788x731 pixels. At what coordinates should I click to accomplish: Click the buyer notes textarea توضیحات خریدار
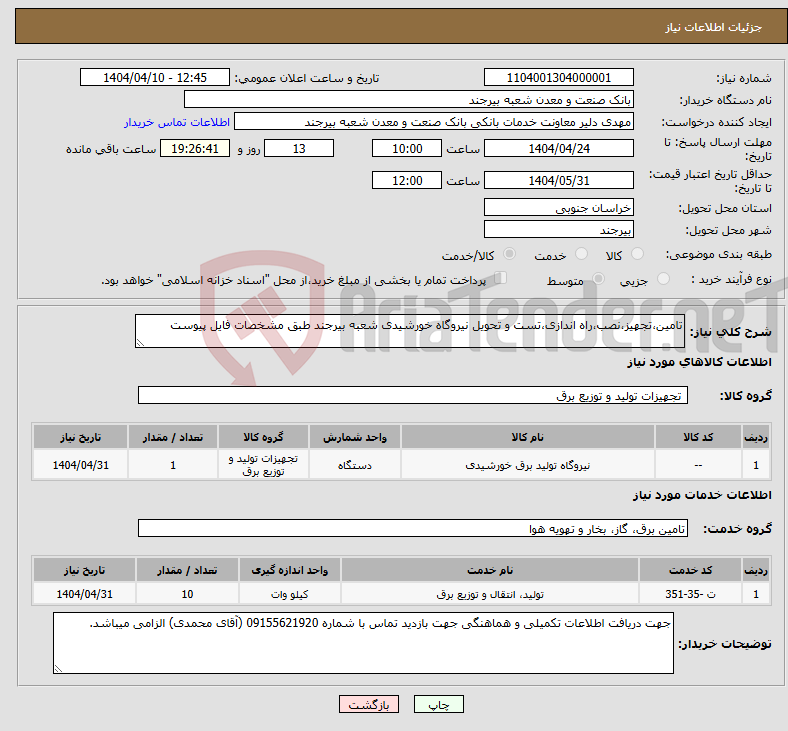[363, 643]
